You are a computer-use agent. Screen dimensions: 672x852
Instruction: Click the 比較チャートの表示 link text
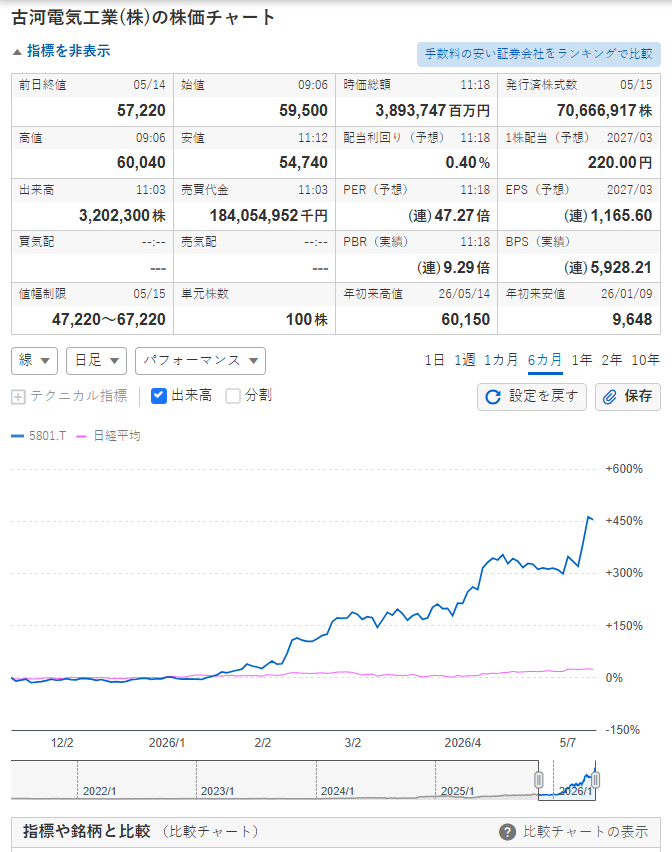[x=586, y=832]
